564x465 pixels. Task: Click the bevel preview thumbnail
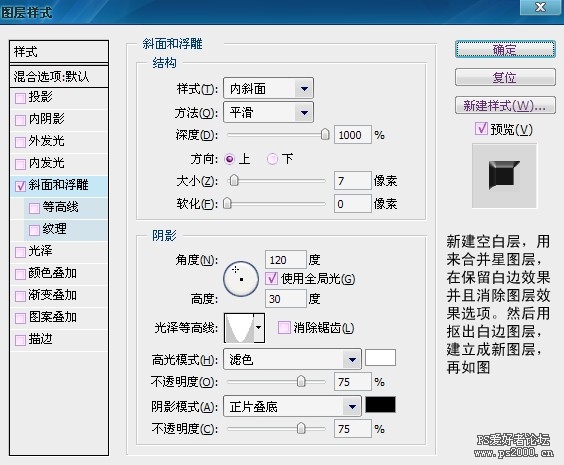[504, 175]
